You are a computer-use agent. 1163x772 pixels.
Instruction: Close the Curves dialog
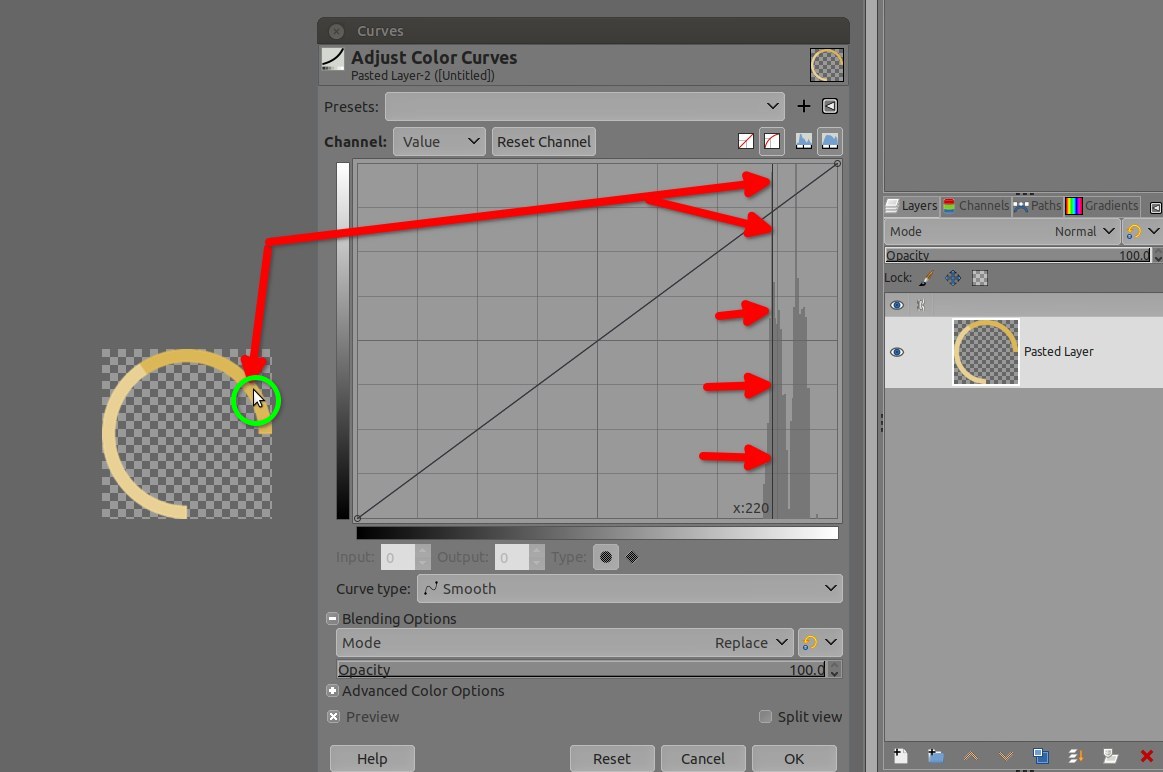[336, 31]
